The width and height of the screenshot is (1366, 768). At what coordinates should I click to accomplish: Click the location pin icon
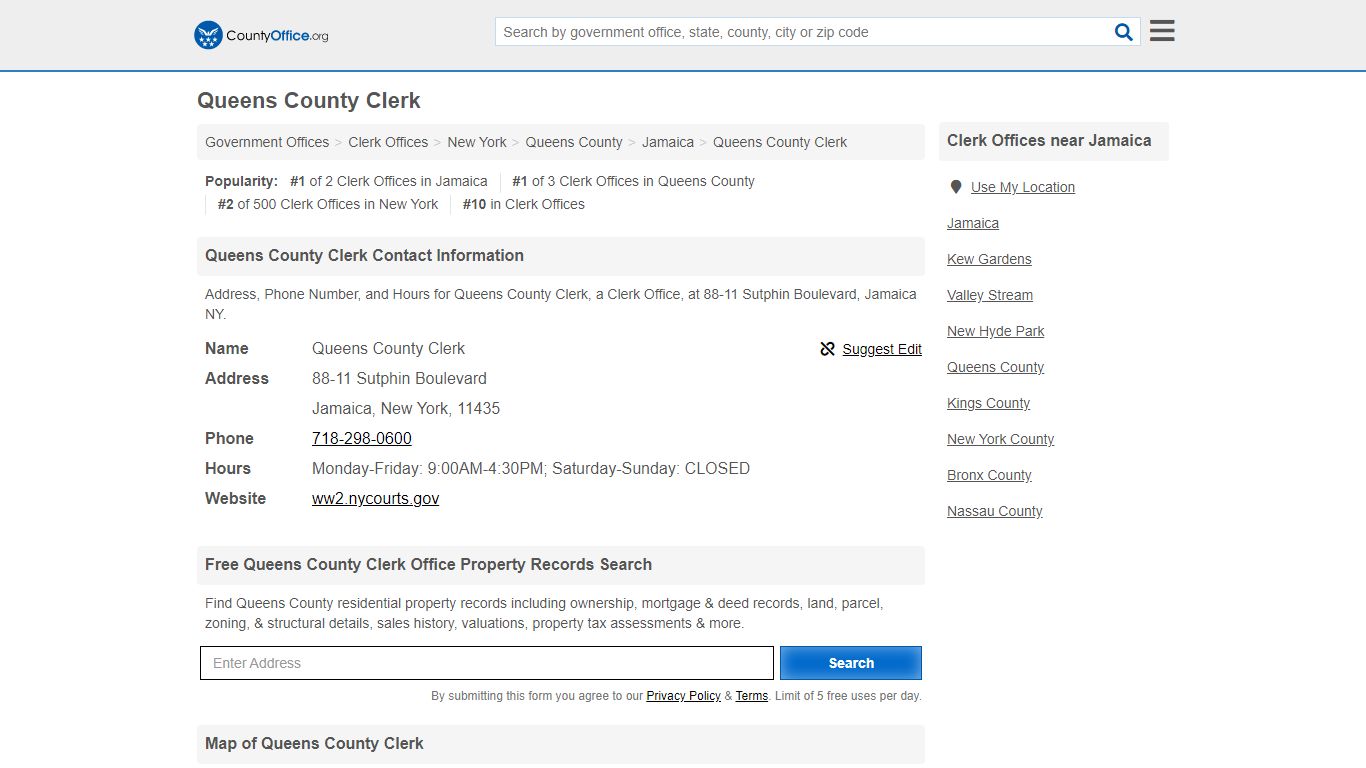click(x=956, y=187)
